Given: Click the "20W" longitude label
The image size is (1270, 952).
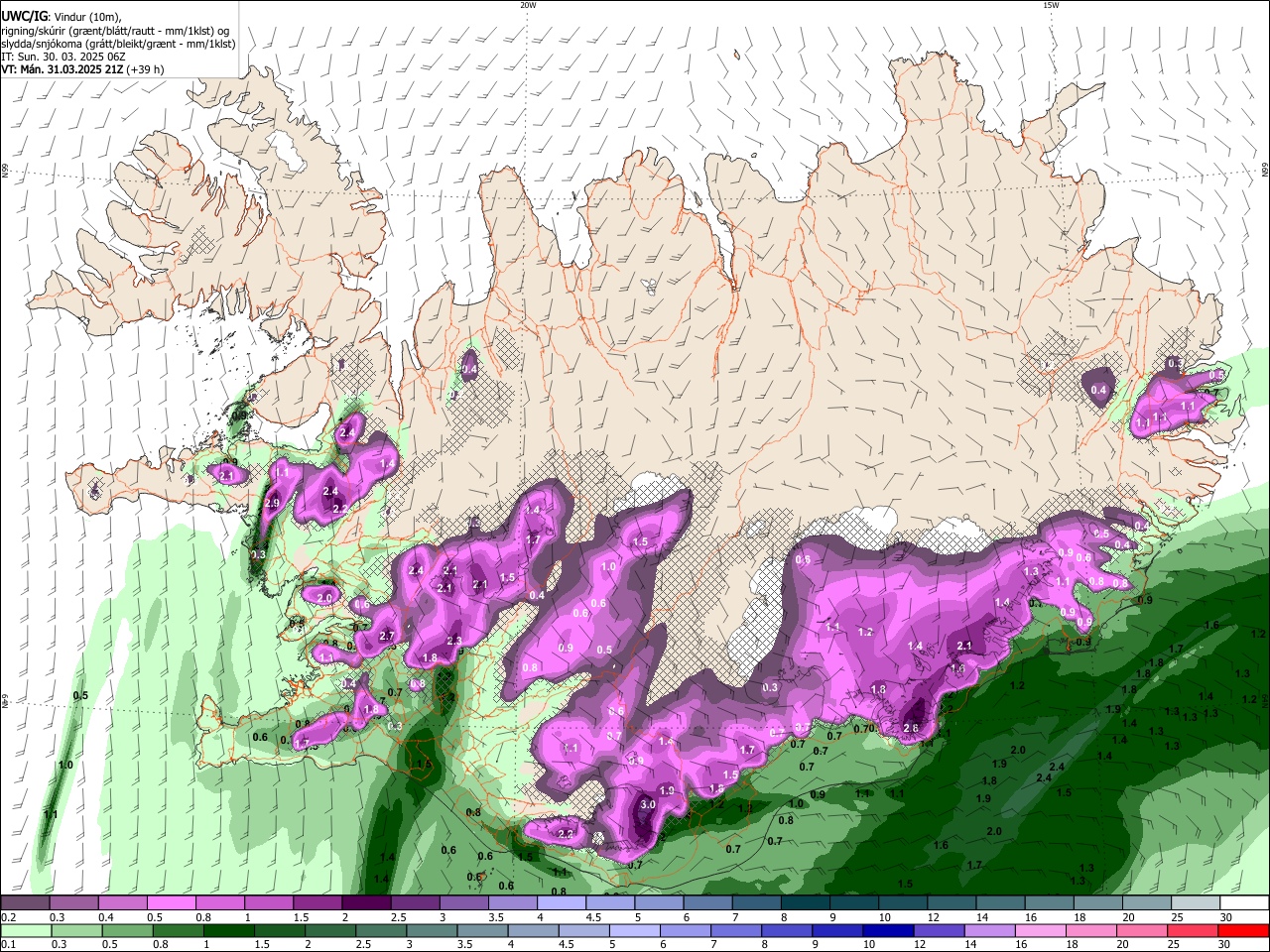Looking at the screenshot, I should tap(528, 5).
